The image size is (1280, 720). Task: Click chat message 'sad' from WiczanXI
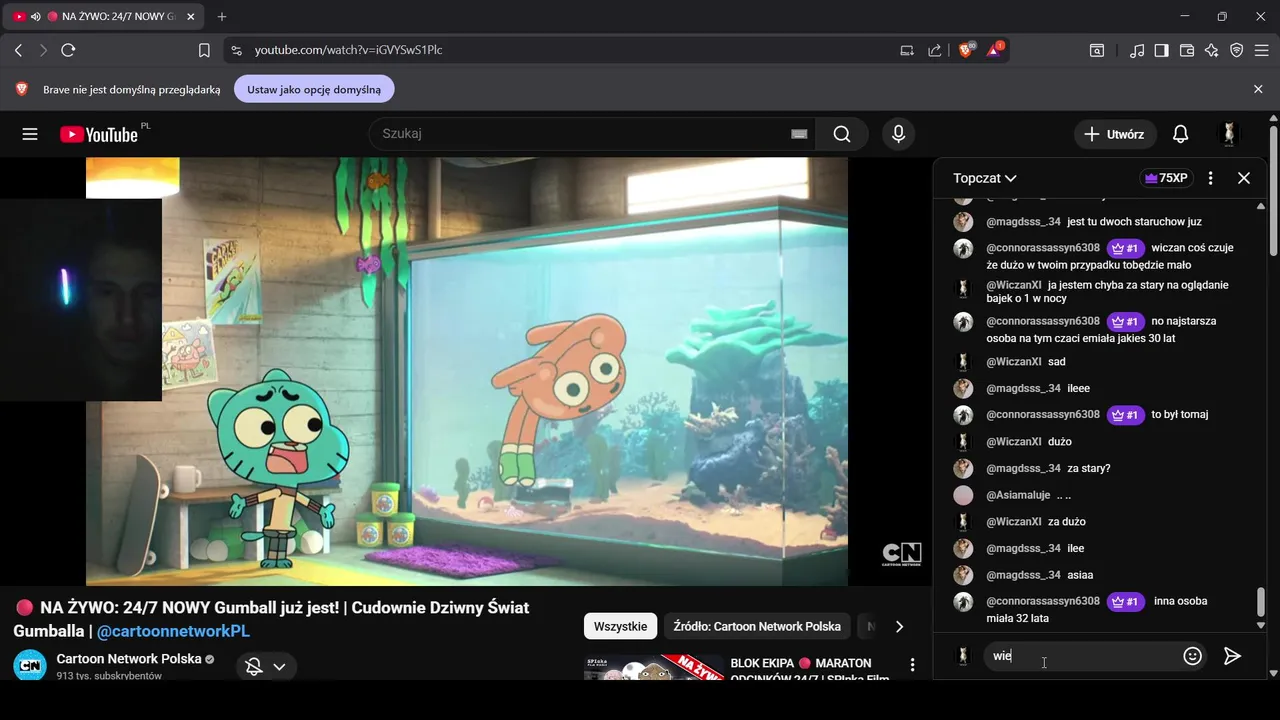click(1057, 362)
